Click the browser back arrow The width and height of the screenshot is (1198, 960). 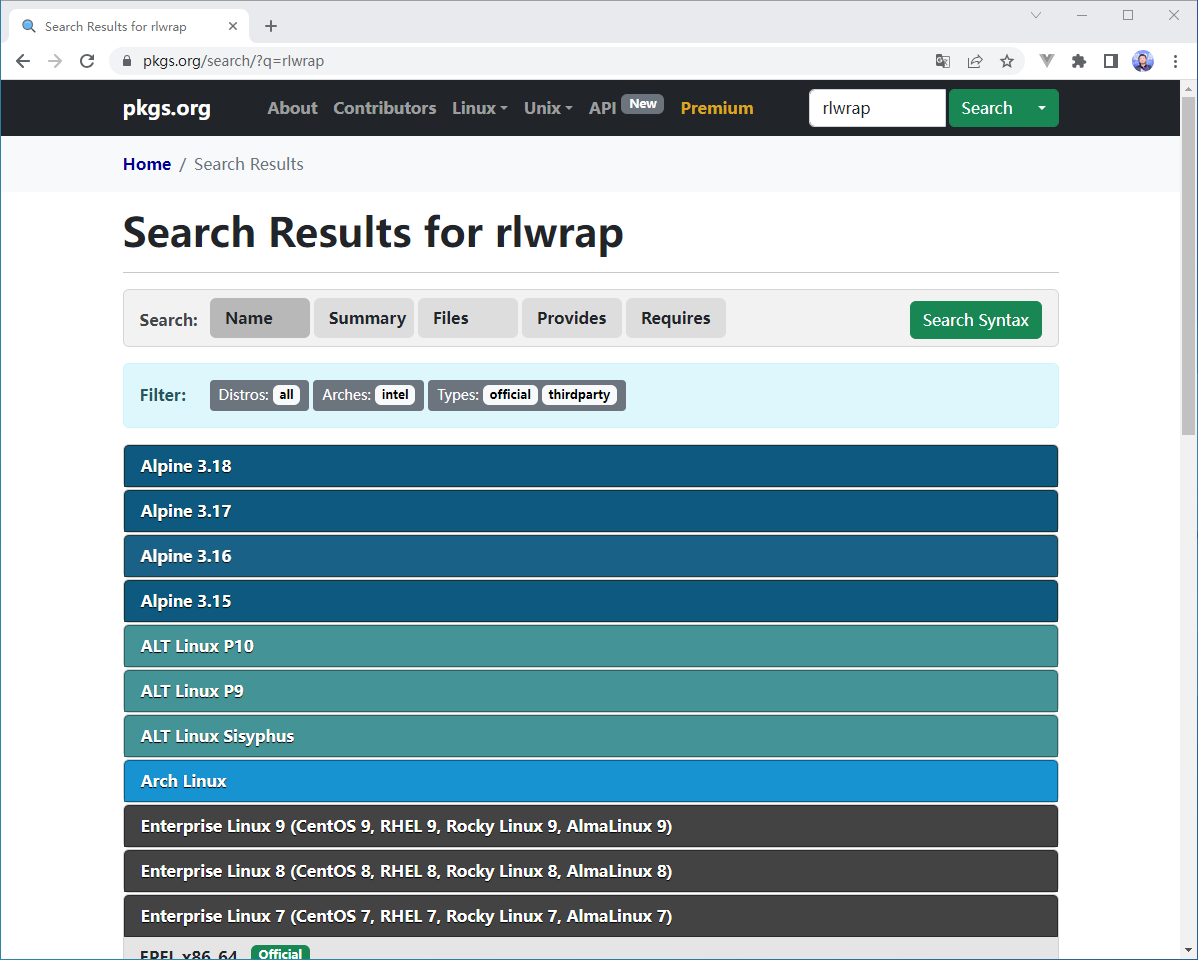23,61
